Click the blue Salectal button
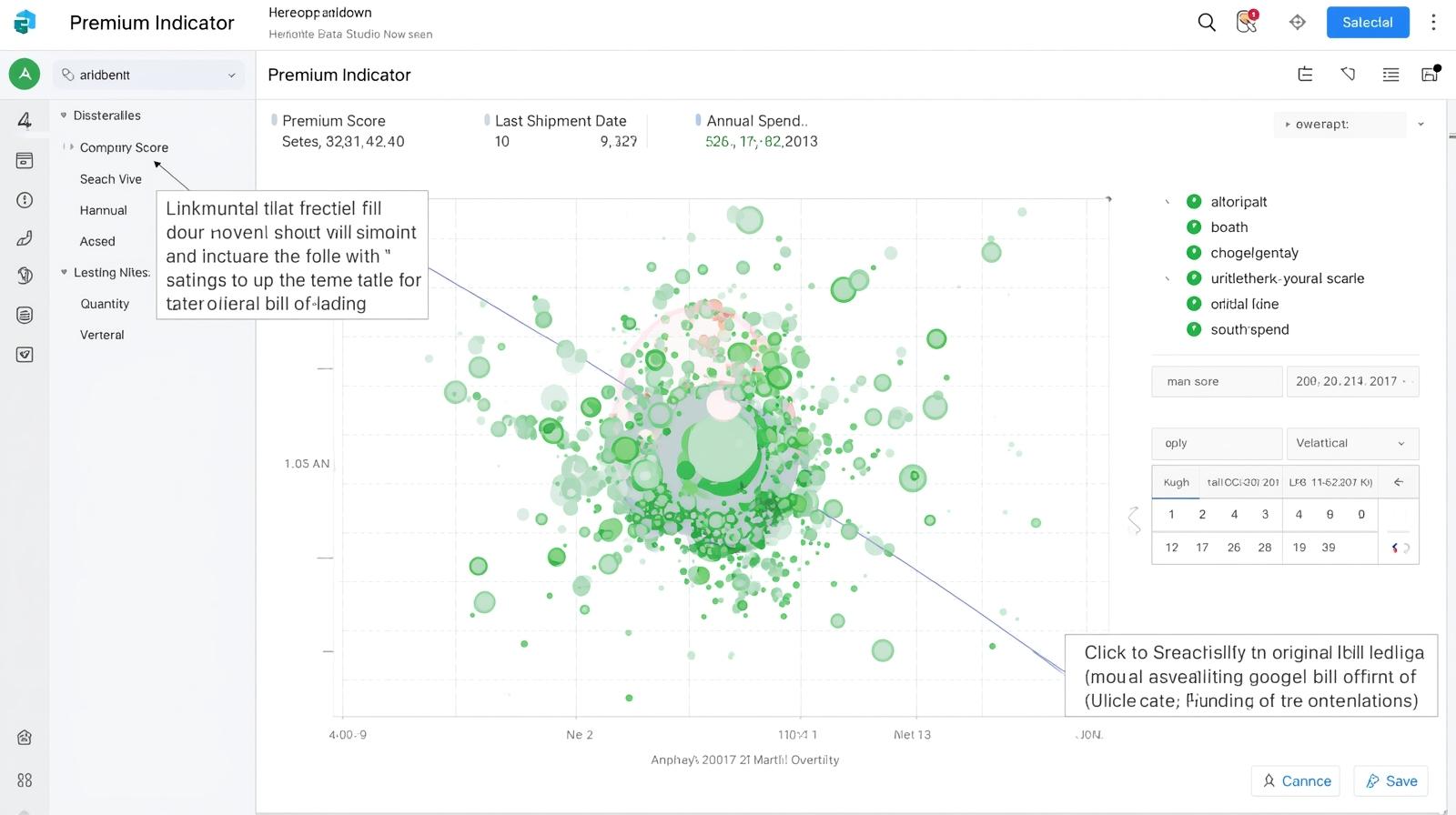This screenshot has height=815, width=1456. point(1367,22)
